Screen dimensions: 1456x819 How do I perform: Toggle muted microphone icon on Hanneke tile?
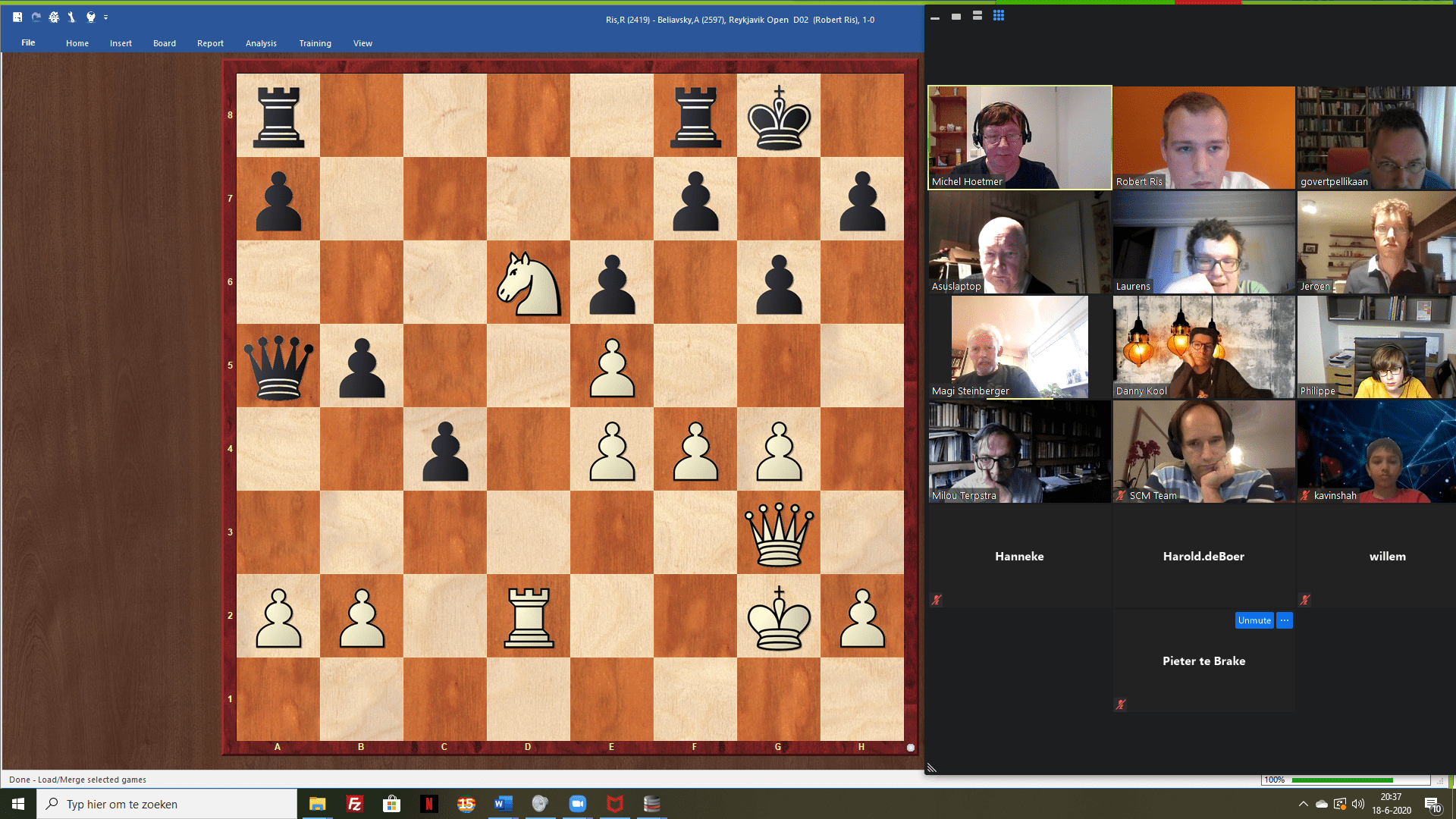pyautogui.click(x=937, y=600)
